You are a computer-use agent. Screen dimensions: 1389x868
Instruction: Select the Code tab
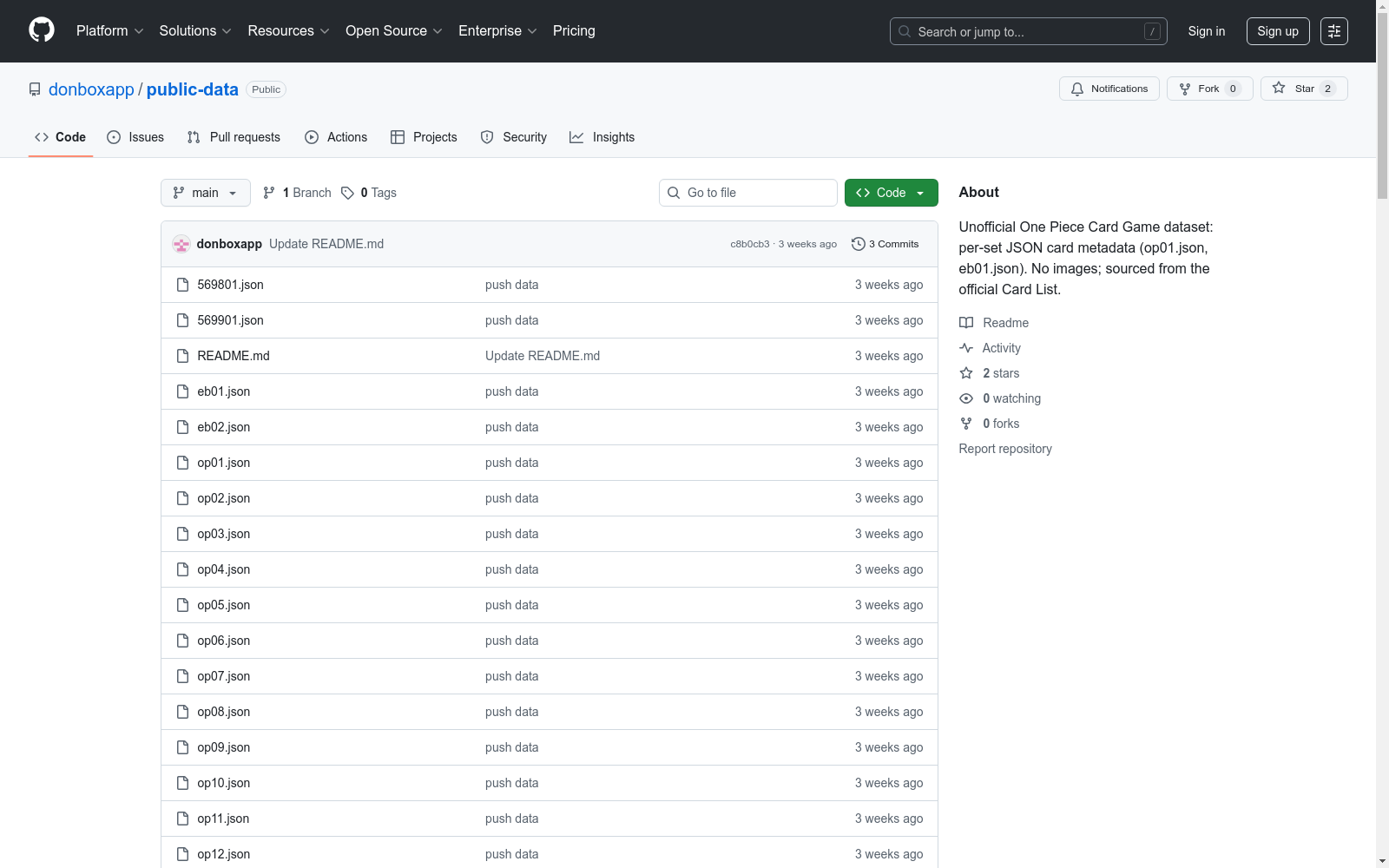tap(61, 137)
